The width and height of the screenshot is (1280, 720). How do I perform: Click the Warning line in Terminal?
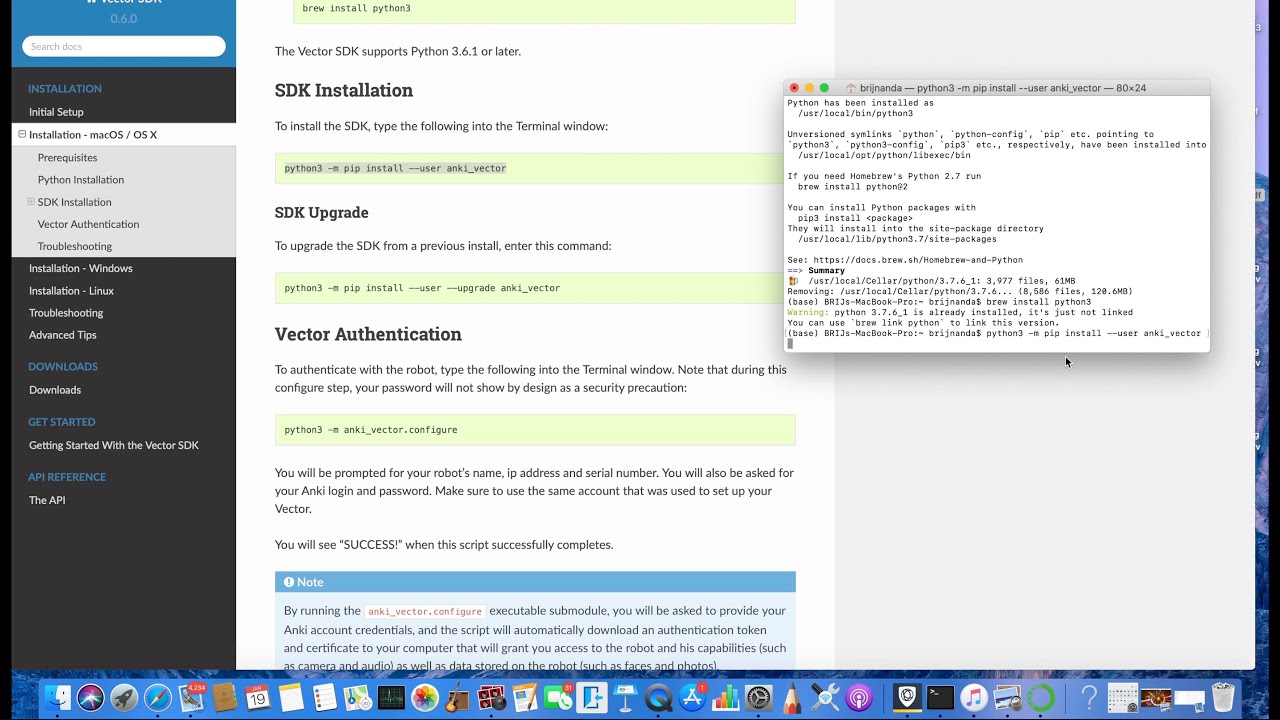point(960,312)
